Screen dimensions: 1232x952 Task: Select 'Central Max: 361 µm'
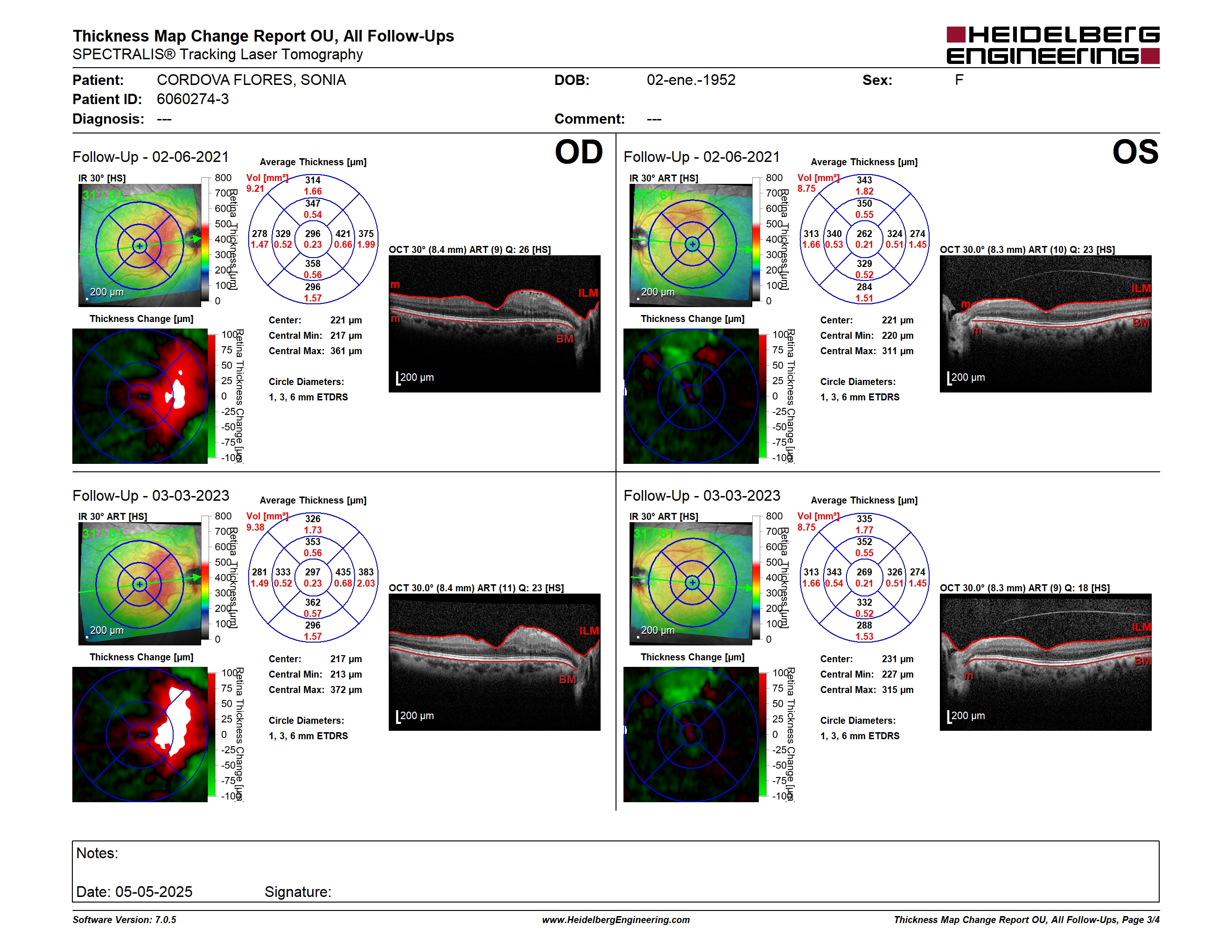pos(315,351)
